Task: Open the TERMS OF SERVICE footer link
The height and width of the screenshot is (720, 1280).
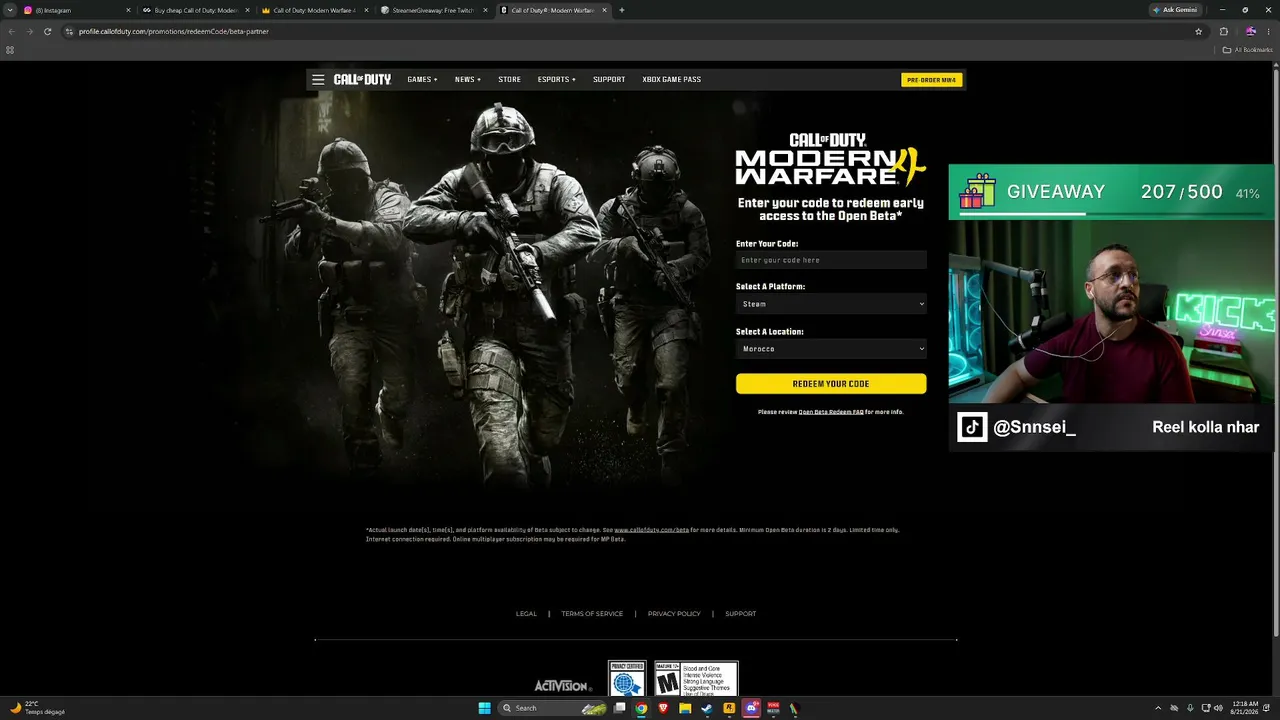Action: click(x=592, y=614)
